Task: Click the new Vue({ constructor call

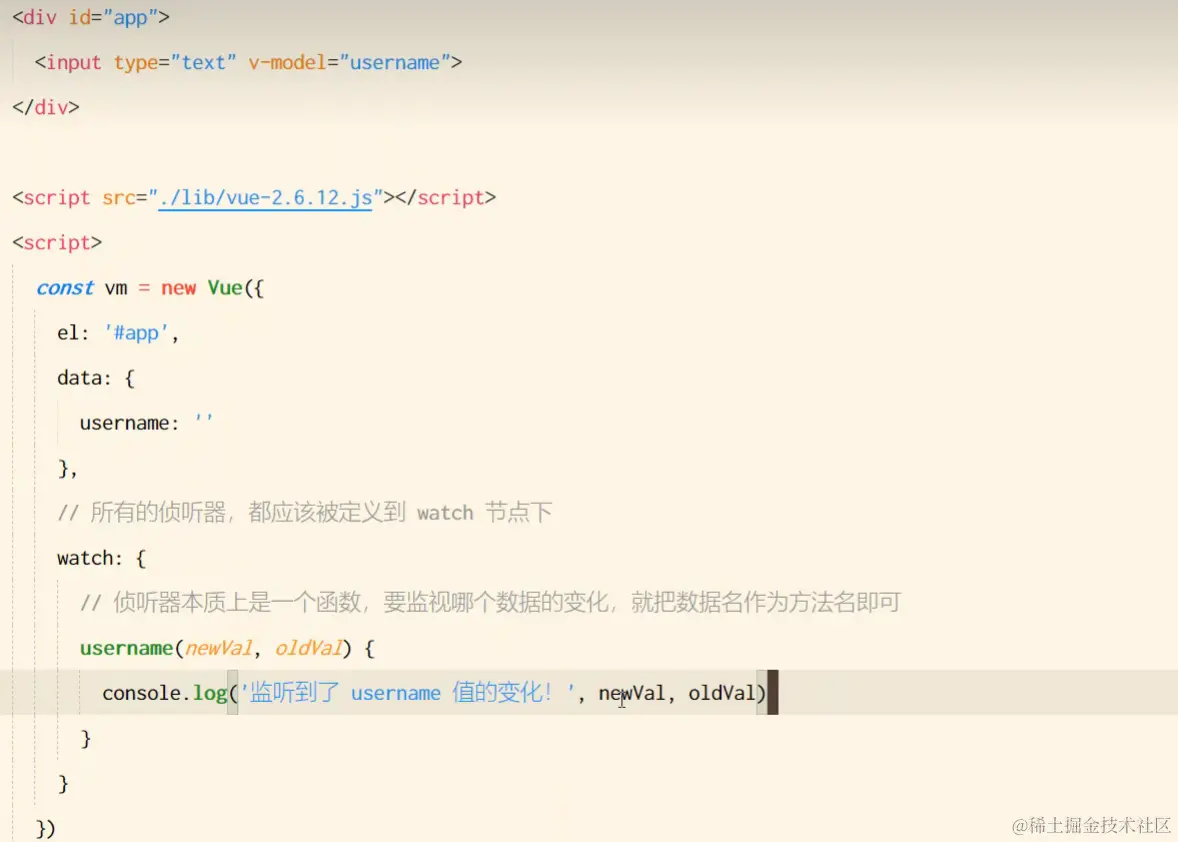Action: click(213, 288)
